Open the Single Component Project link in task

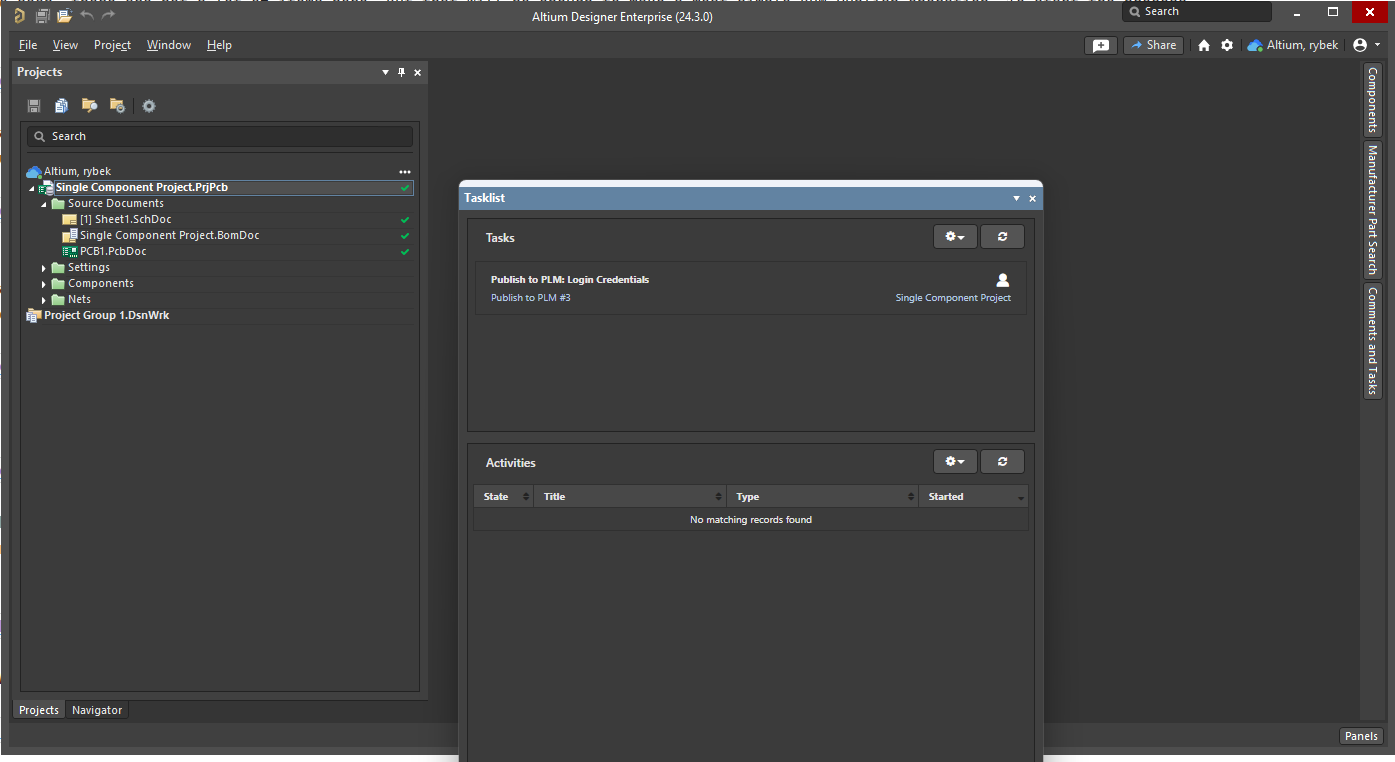pyautogui.click(x=953, y=298)
